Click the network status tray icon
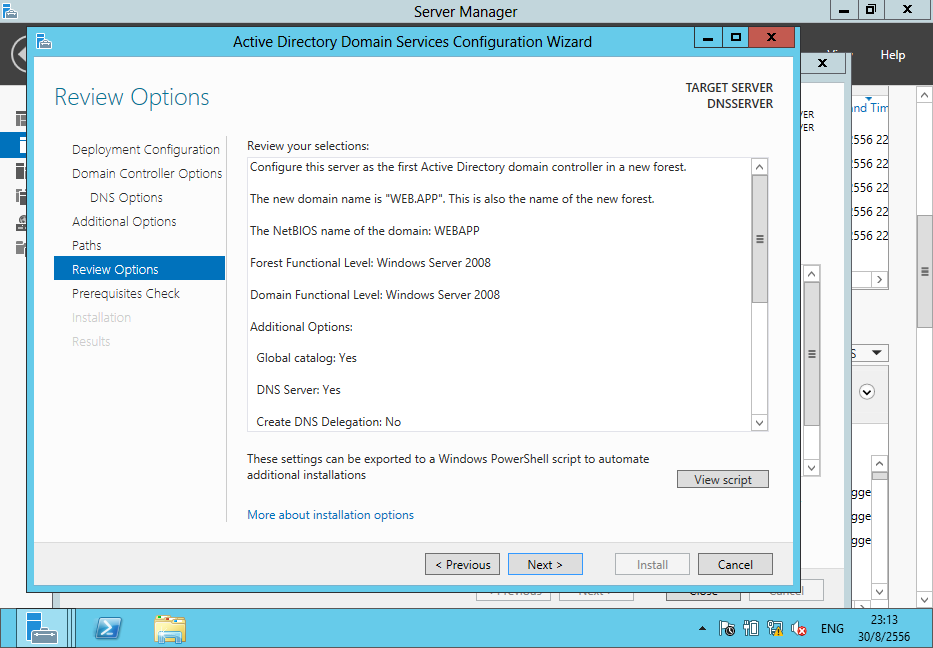Image resolution: width=933 pixels, height=648 pixels. click(775, 628)
